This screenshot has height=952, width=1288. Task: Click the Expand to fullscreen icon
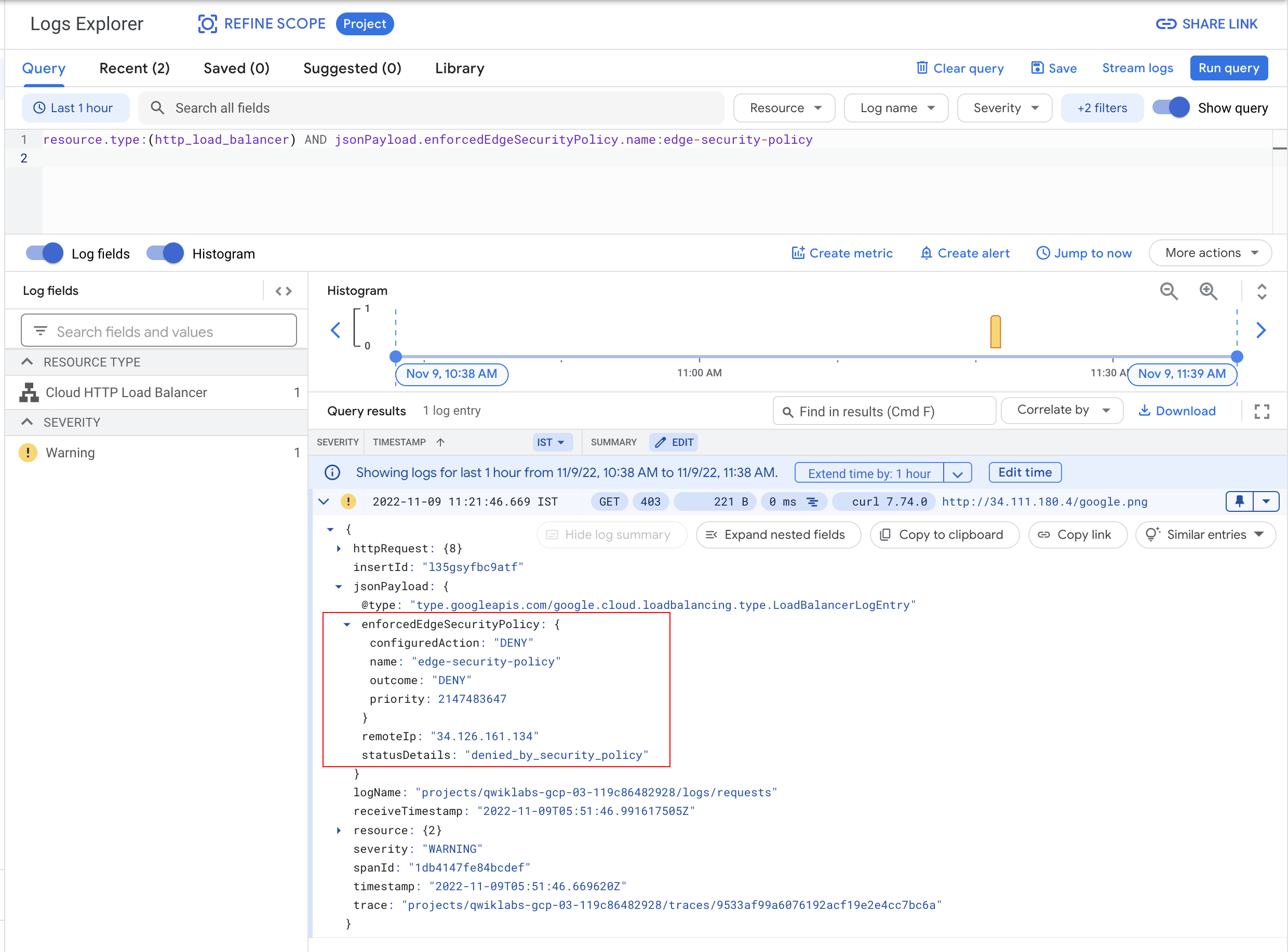pyautogui.click(x=1262, y=411)
